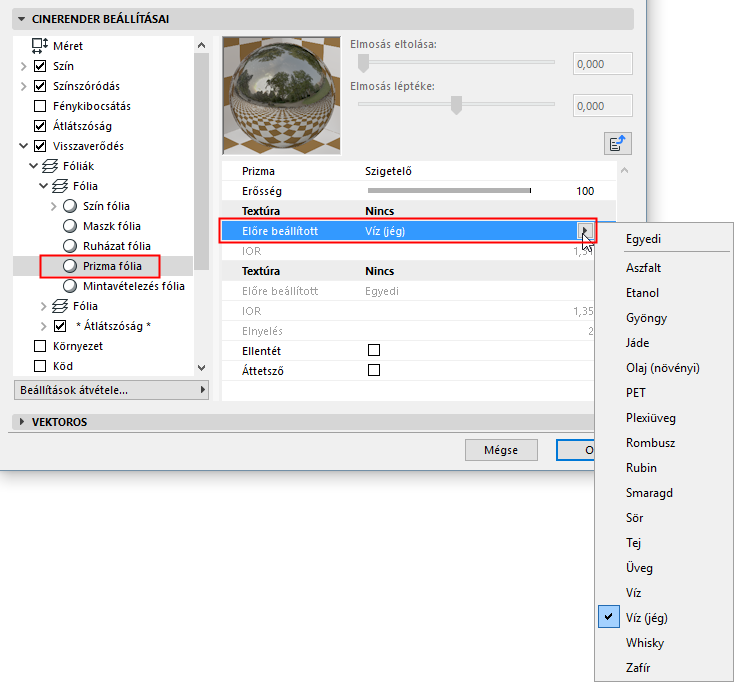734x682 pixels.
Task: Click the OK button
Action: 575,450
